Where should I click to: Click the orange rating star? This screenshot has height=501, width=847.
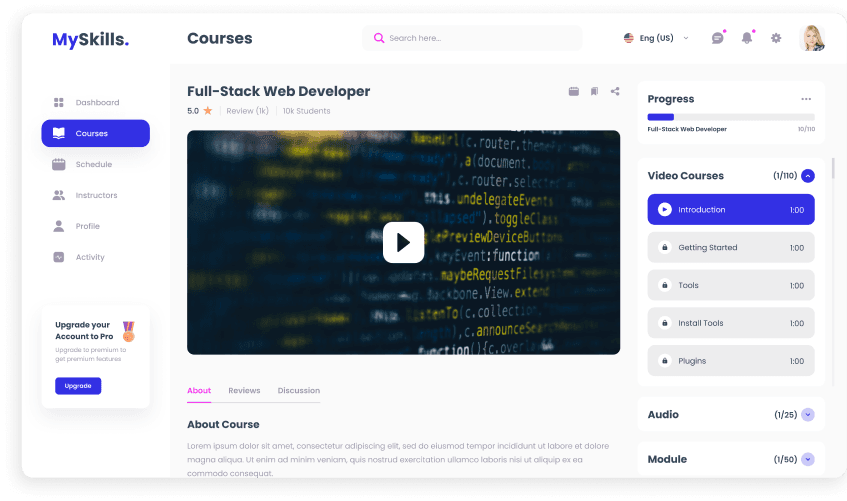[x=207, y=110]
